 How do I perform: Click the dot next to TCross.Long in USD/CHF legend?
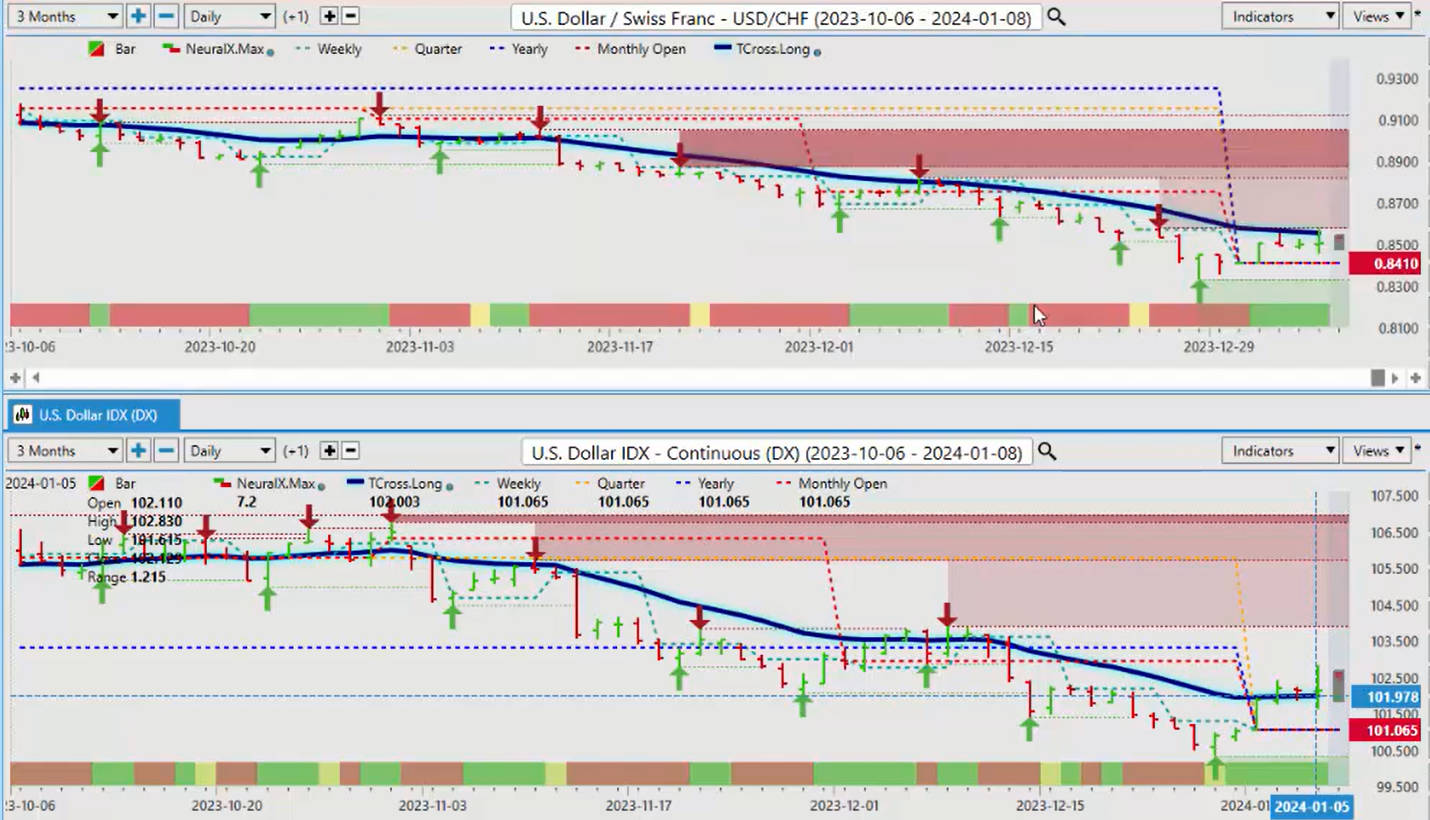pos(817,51)
